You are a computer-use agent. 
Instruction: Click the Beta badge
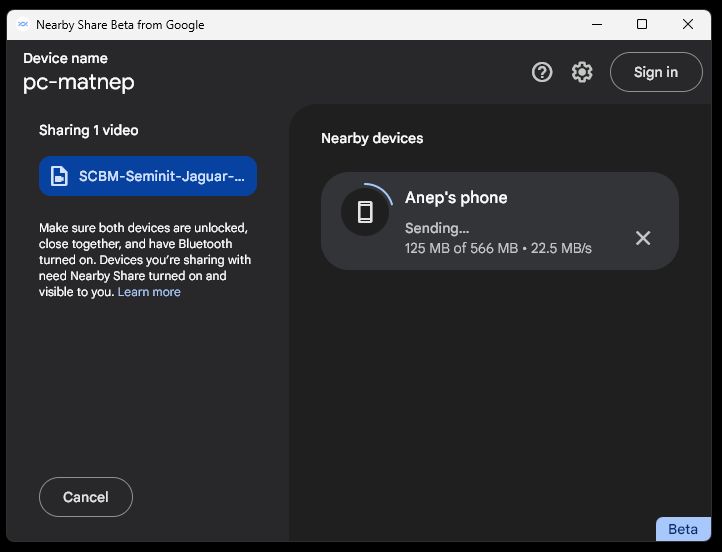pos(683,529)
